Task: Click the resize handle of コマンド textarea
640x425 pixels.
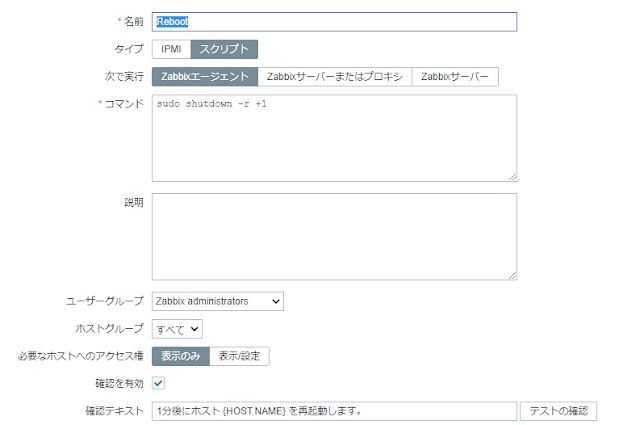Action: 513,177
